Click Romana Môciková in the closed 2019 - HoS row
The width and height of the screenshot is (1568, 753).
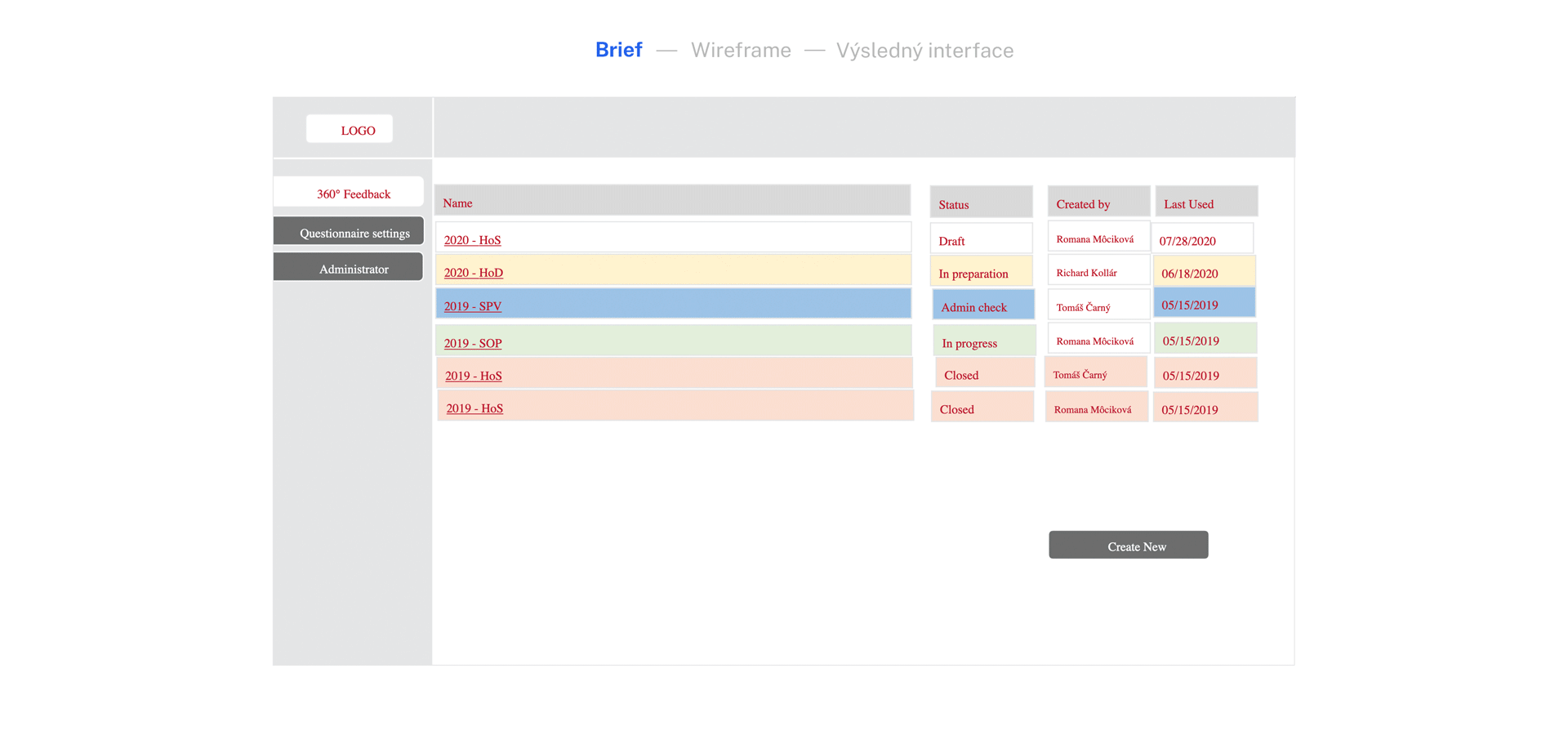click(x=1097, y=407)
